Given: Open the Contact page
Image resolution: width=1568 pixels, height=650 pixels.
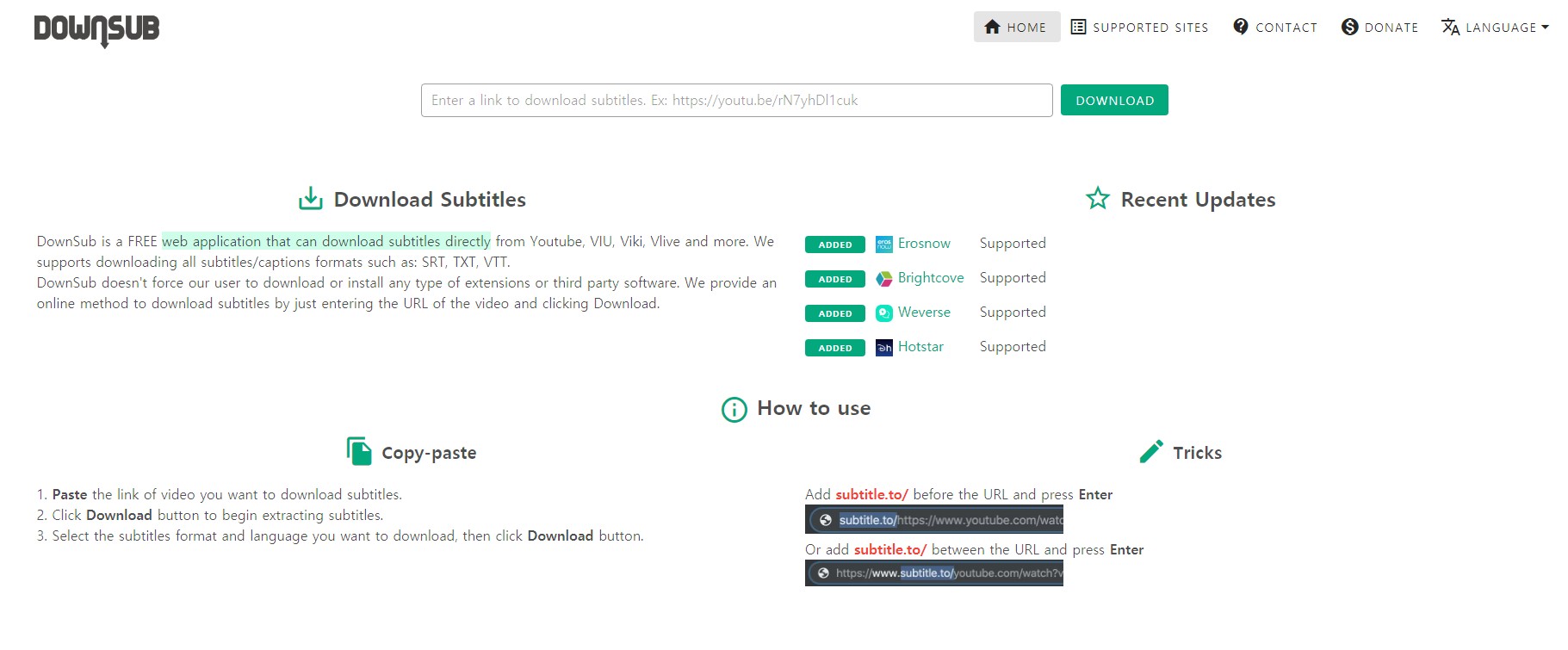Looking at the screenshot, I should point(1275,27).
